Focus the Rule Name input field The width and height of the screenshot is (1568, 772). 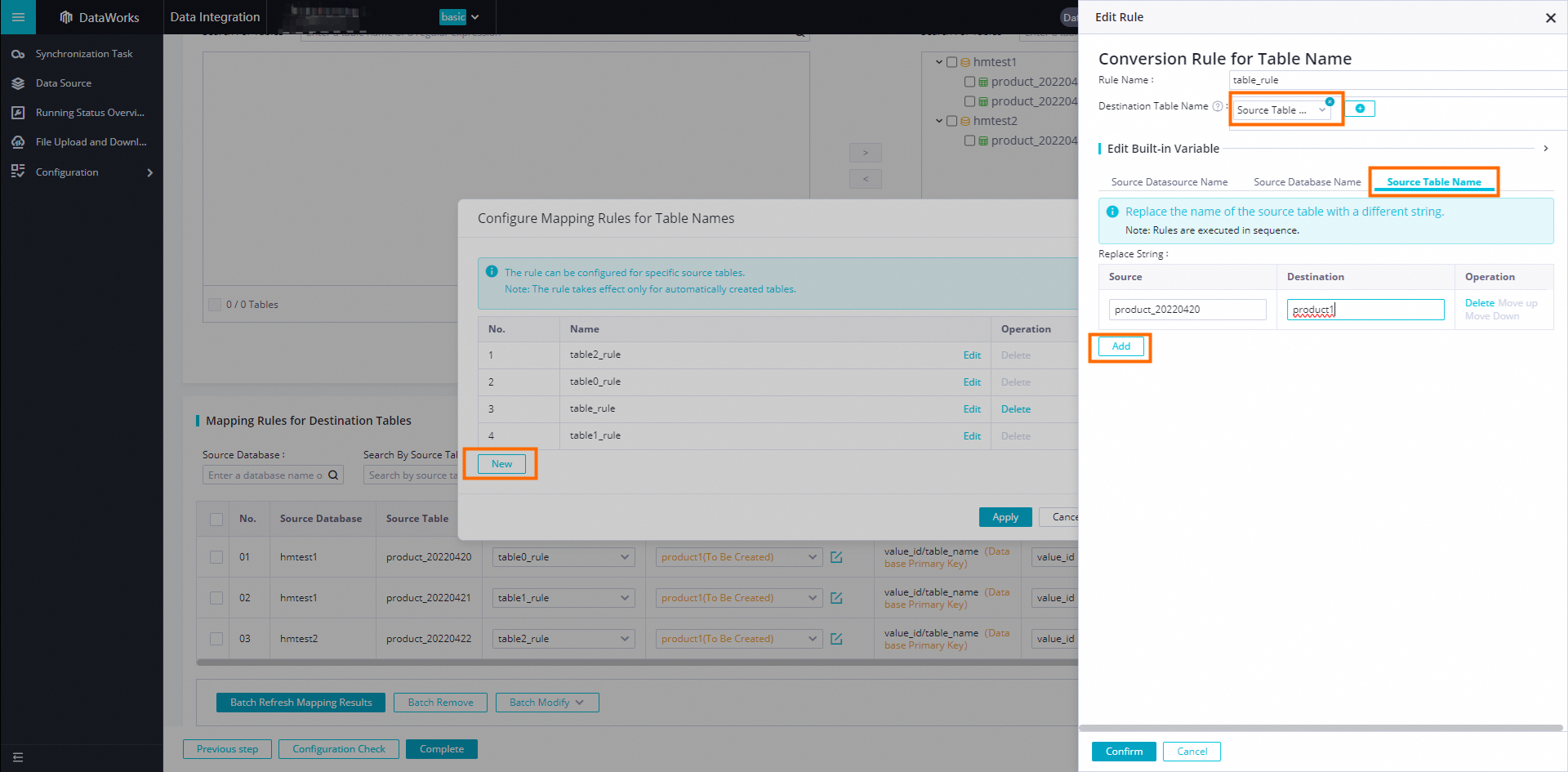tap(1397, 80)
